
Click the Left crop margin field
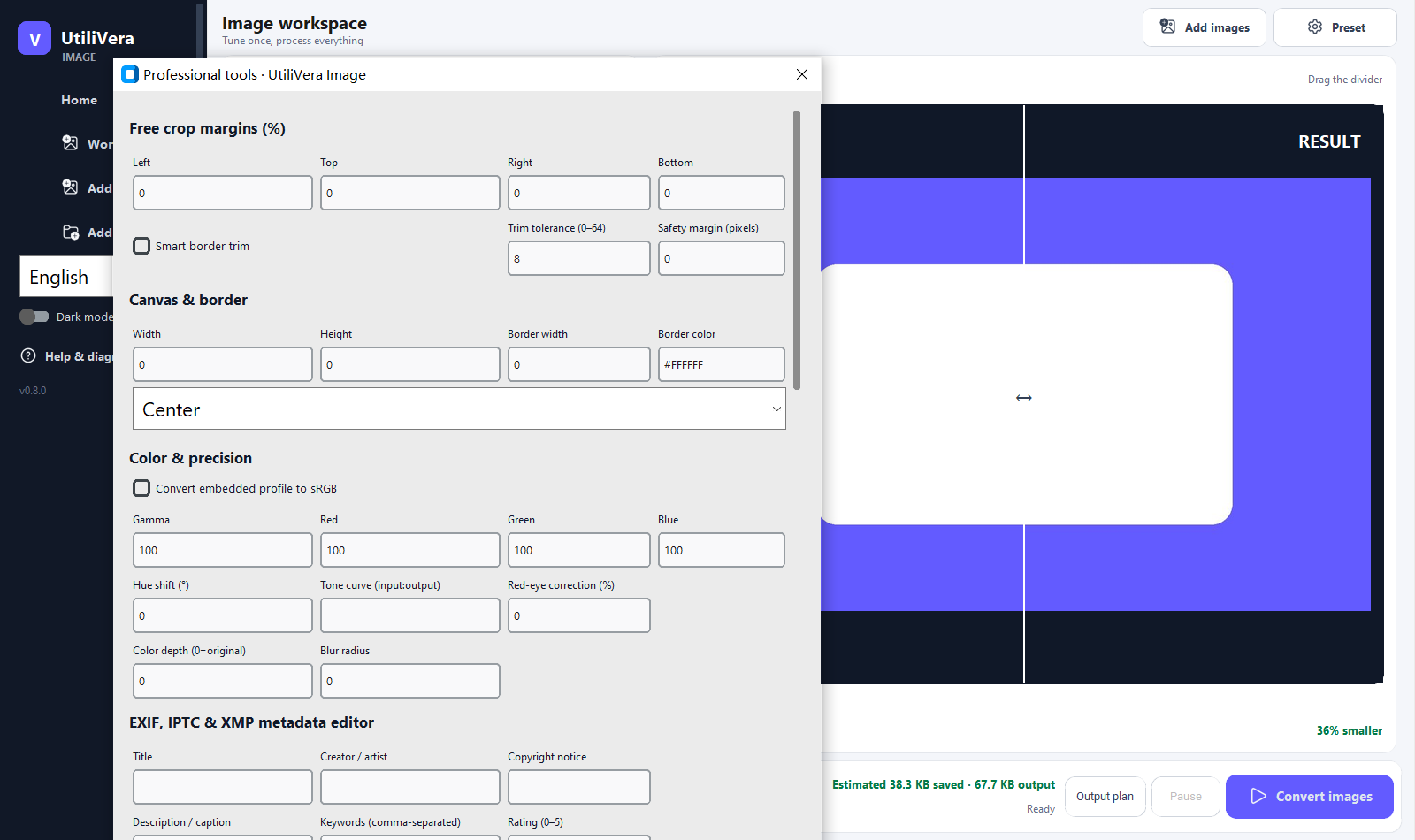point(223,193)
